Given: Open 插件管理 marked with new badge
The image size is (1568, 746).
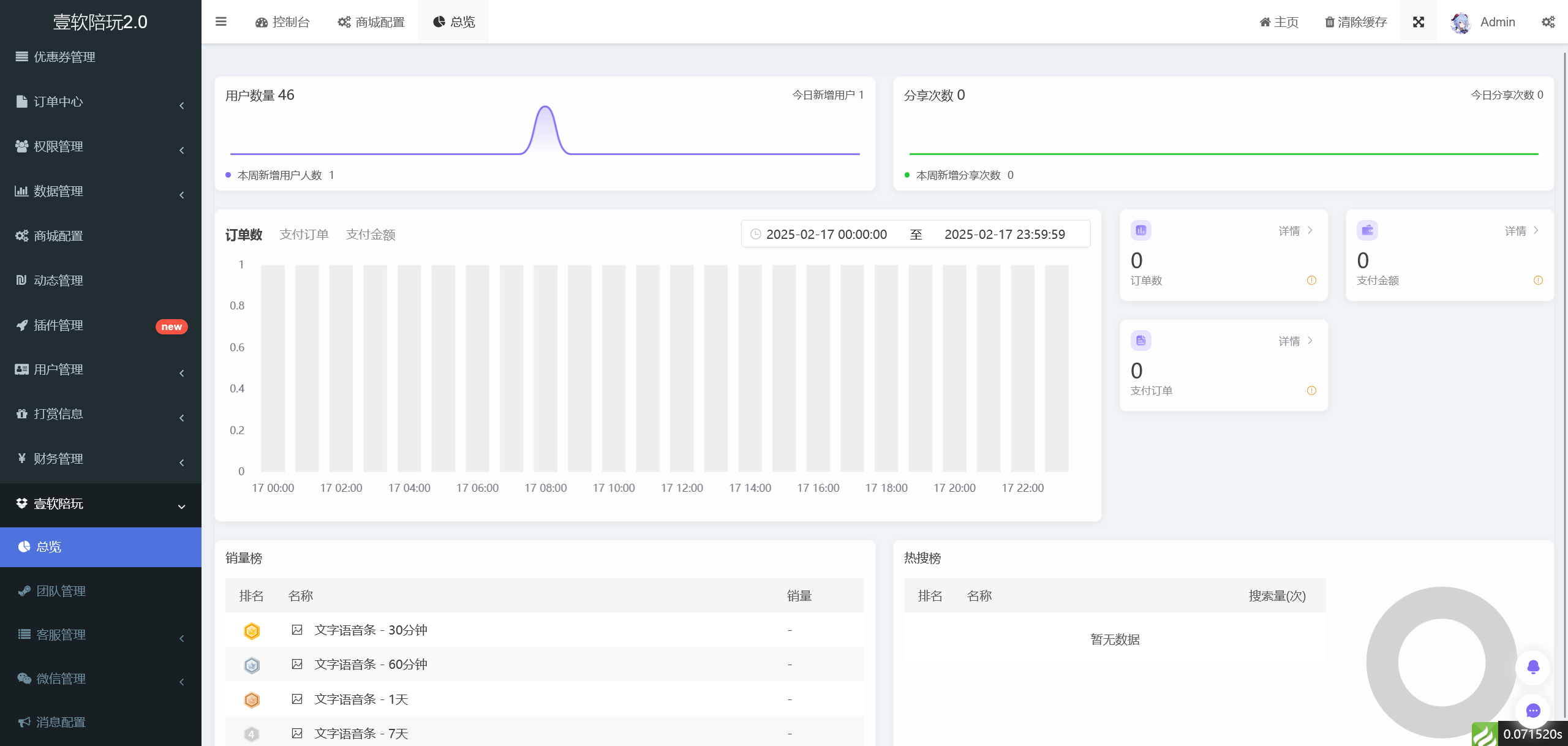Looking at the screenshot, I should 61,325.
